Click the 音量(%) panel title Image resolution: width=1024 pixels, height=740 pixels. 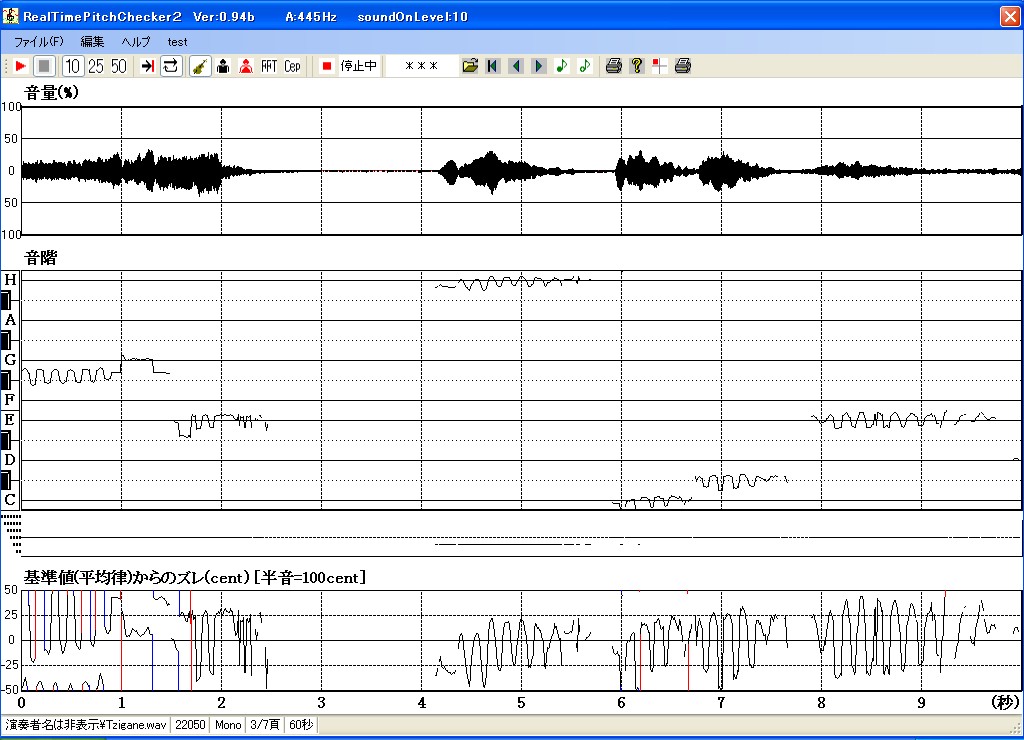51,93
